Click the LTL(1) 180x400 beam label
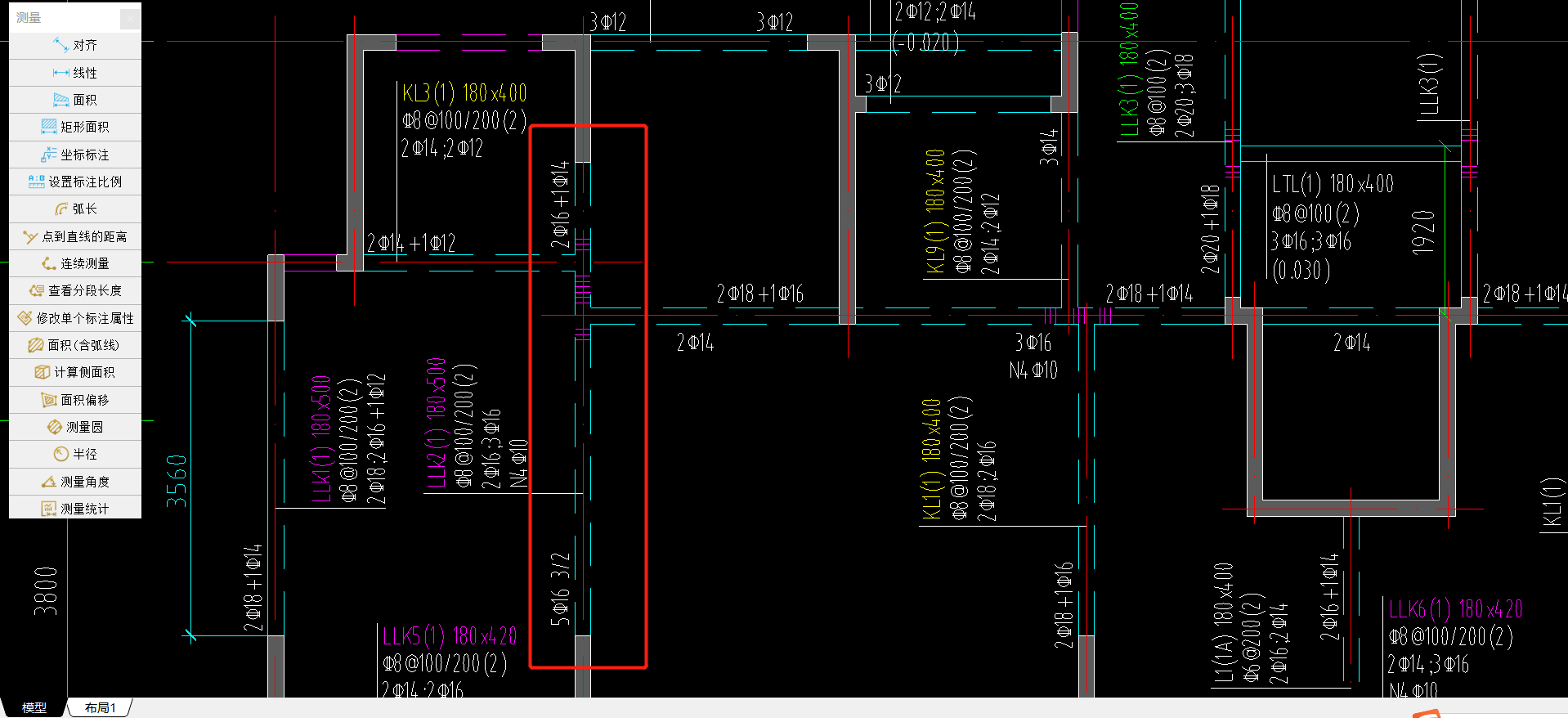Viewport: 1568px width, 718px height. tap(1333, 184)
